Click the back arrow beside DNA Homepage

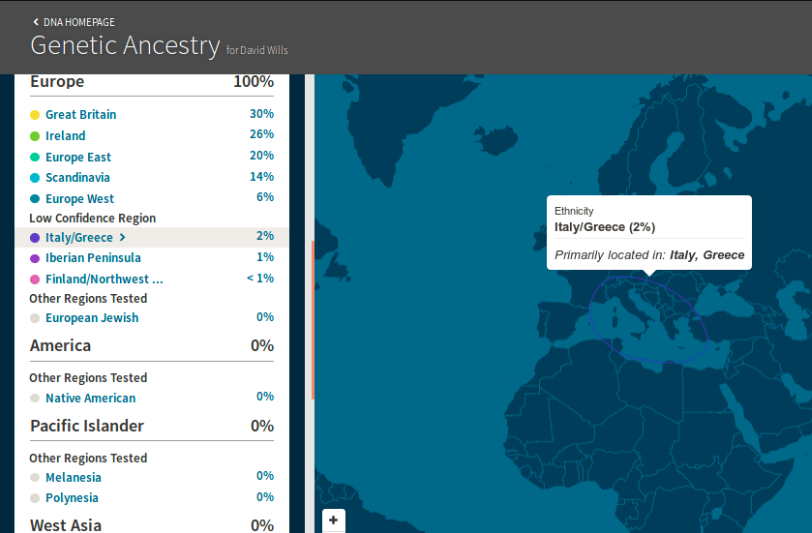pos(36,21)
